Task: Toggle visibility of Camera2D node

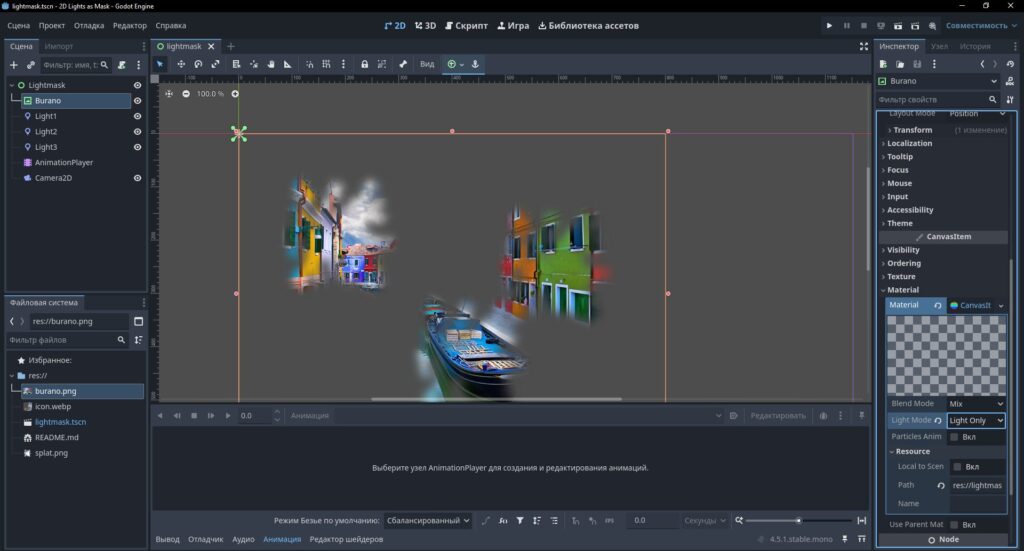Action: click(137, 178)
